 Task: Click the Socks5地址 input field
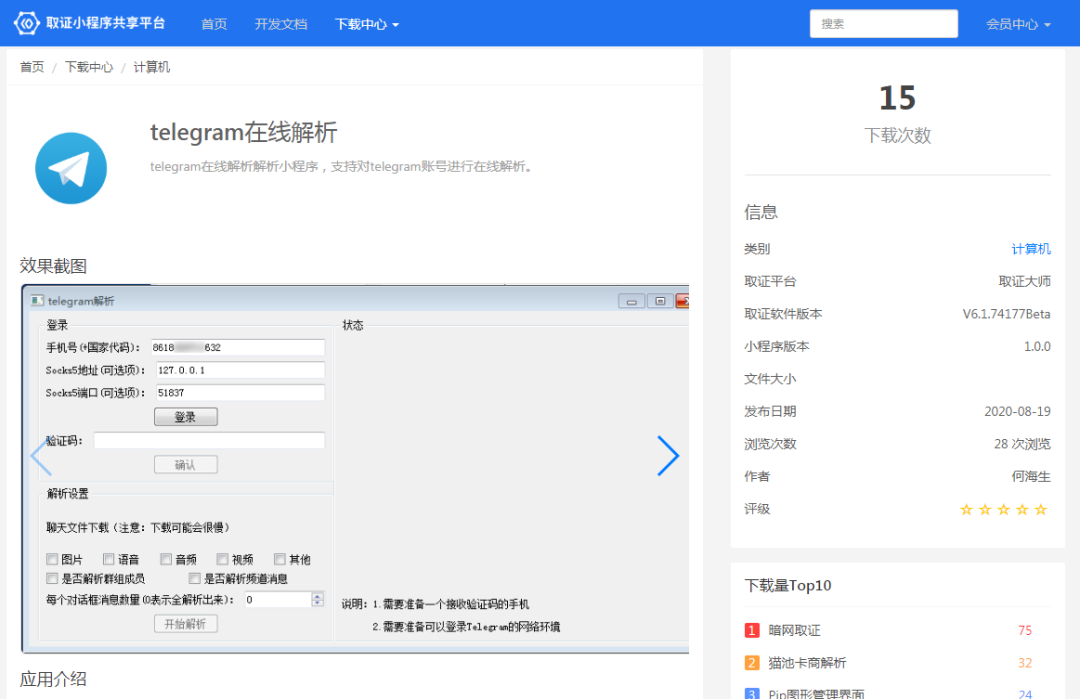point(240,370)
